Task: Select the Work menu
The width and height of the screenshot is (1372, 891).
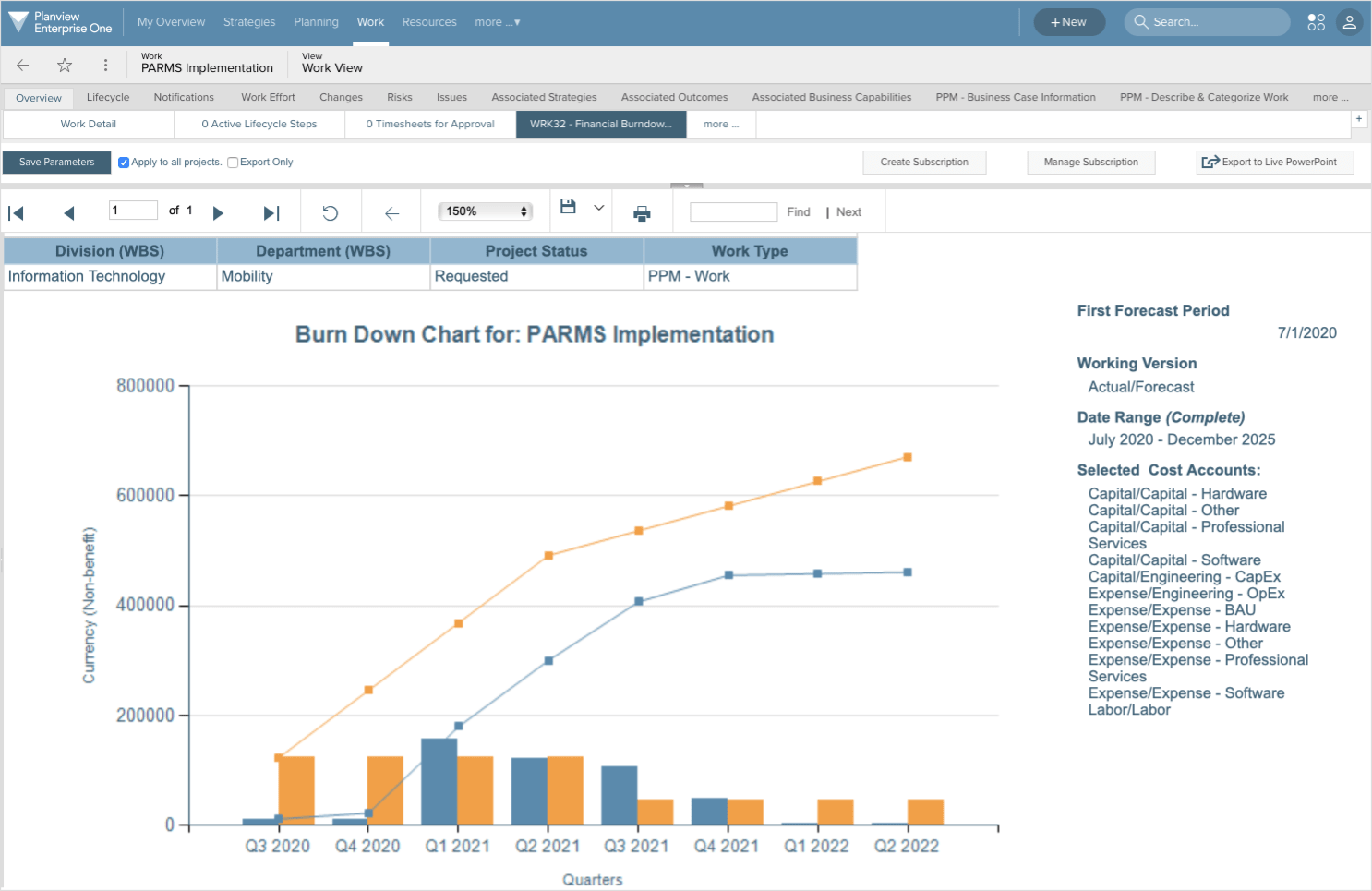Action: [370, 22]
